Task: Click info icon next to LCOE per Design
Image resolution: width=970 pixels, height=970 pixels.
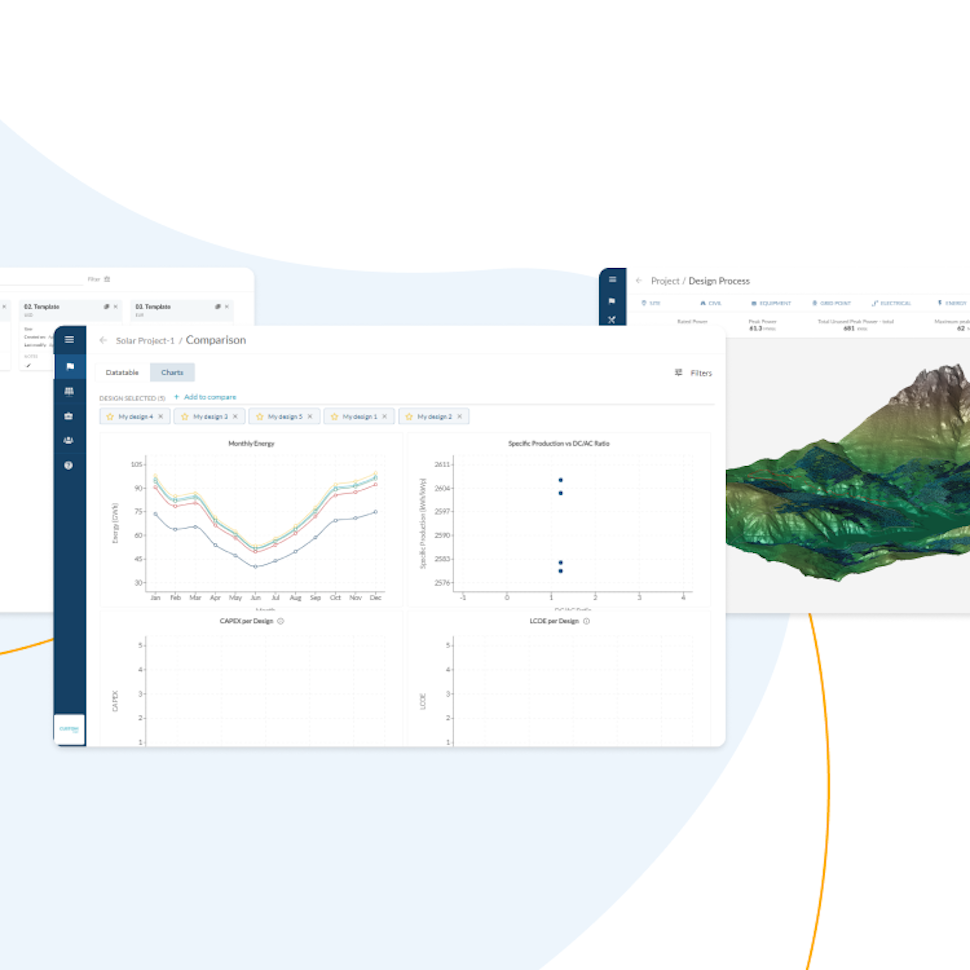Action: coord(586,621)
